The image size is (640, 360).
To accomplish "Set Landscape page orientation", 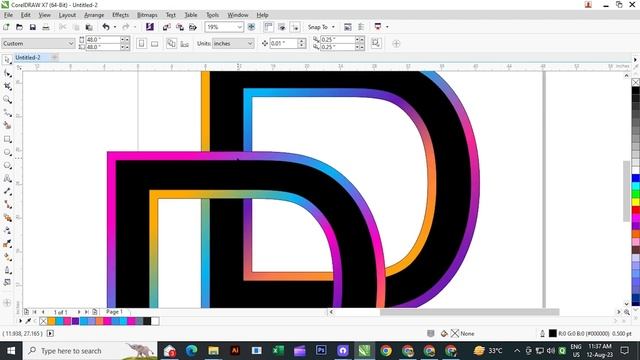I will pos(155,43).
